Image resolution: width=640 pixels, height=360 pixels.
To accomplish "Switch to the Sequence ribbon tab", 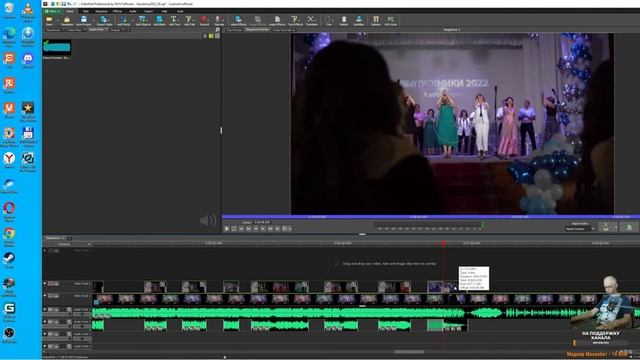I will click(101, 11).
